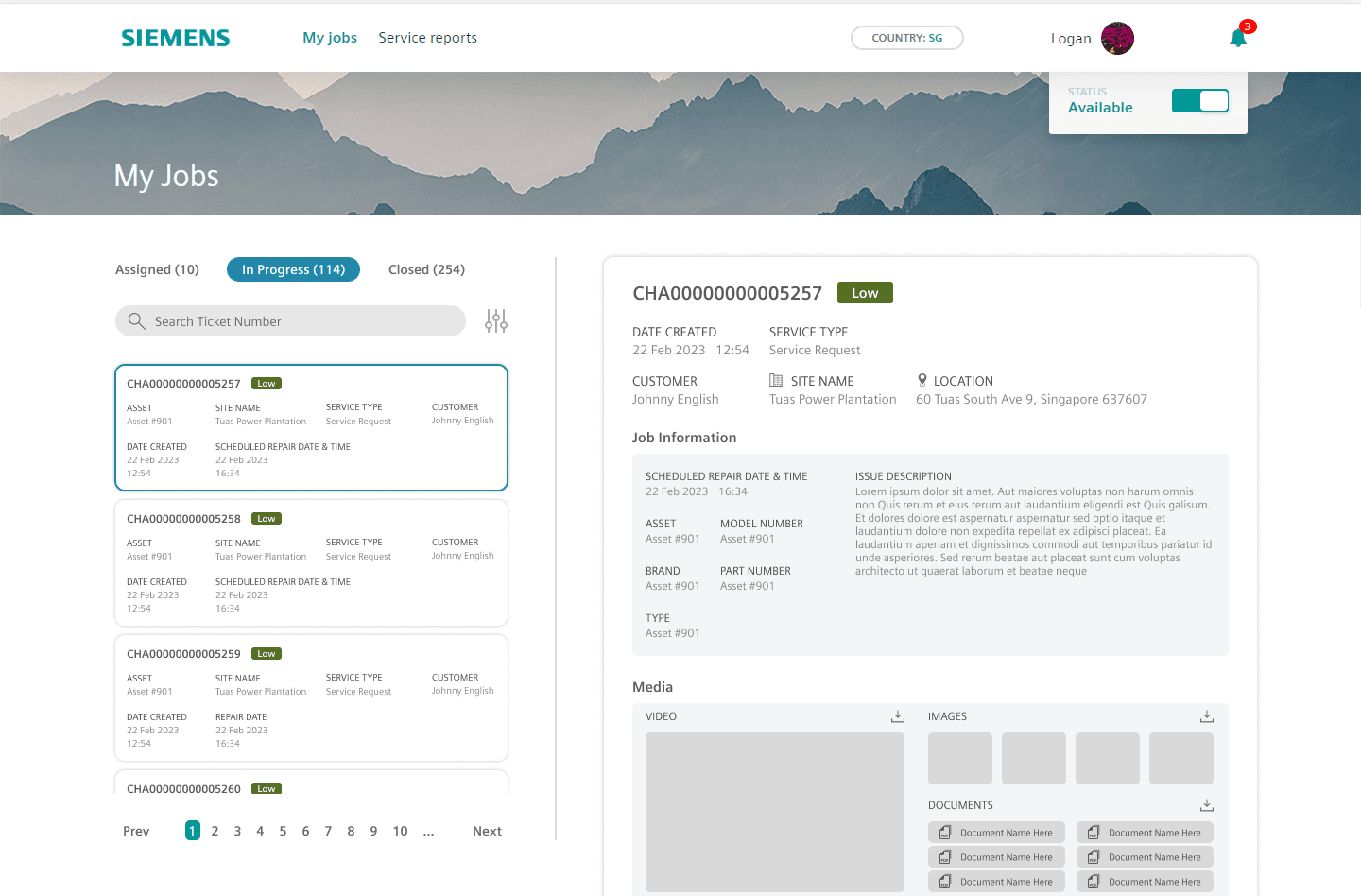
Task: Open the third image thumbnail
Action: [x=1108, y=758]
